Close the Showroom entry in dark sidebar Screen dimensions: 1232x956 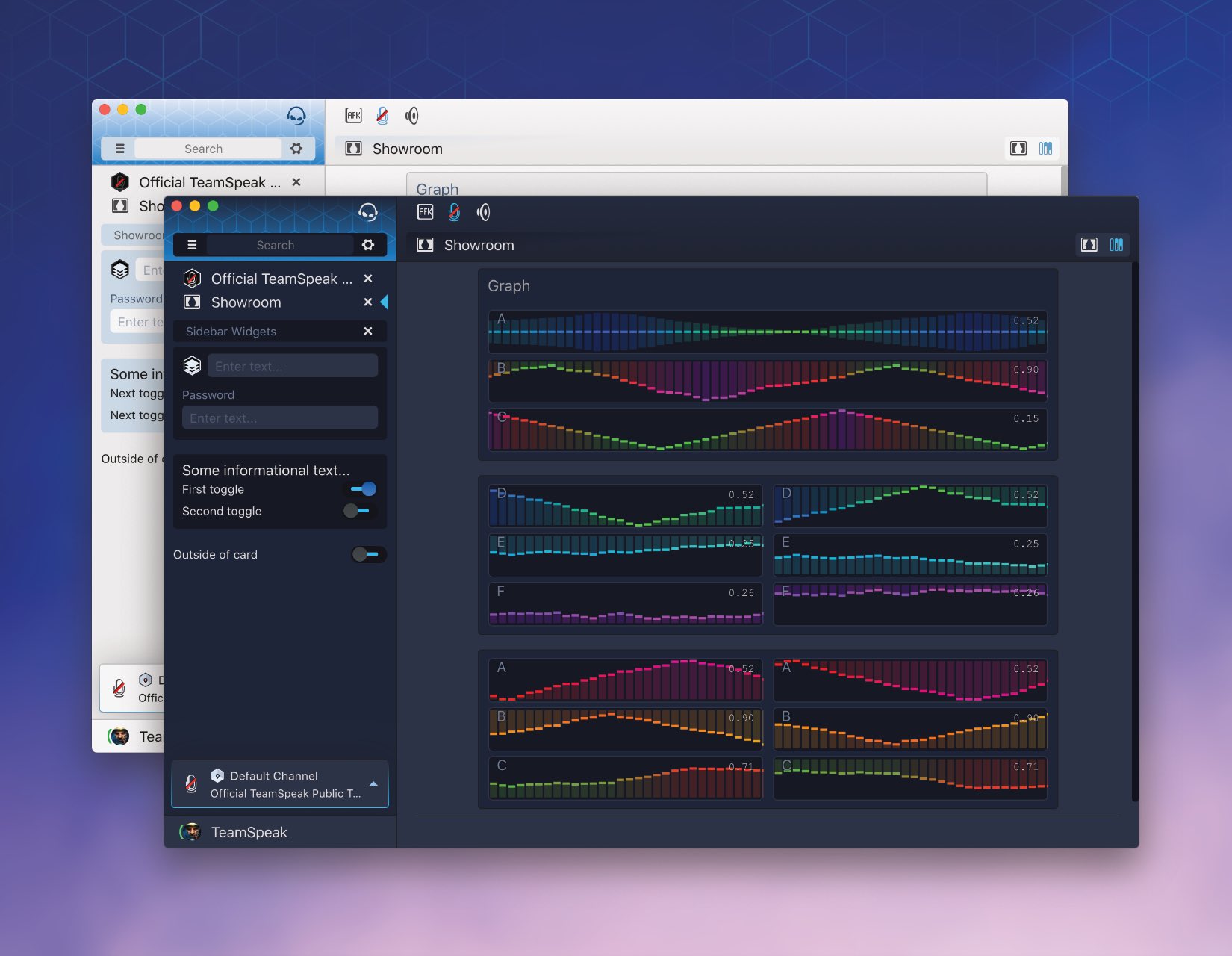[368, 302]
